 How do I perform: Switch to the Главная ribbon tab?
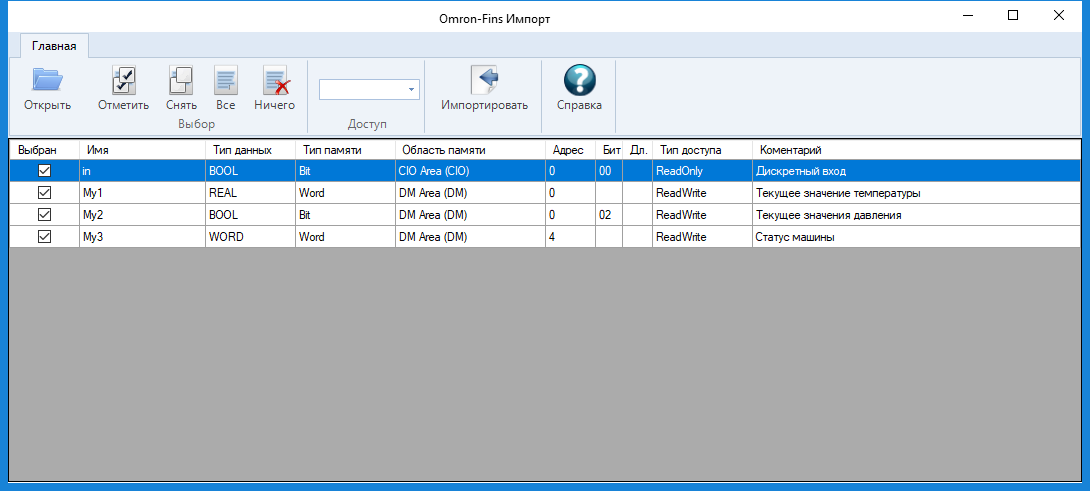(54, 47)
